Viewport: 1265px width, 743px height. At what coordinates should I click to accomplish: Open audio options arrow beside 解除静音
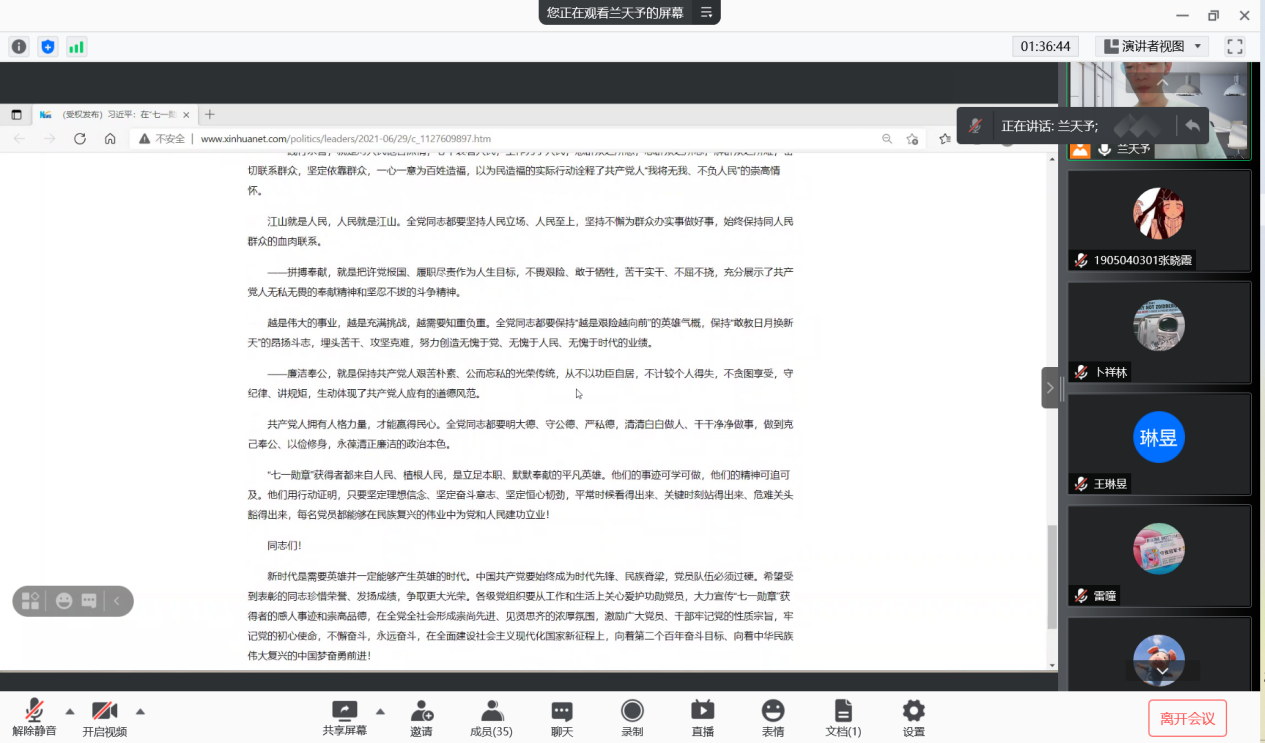70,712
